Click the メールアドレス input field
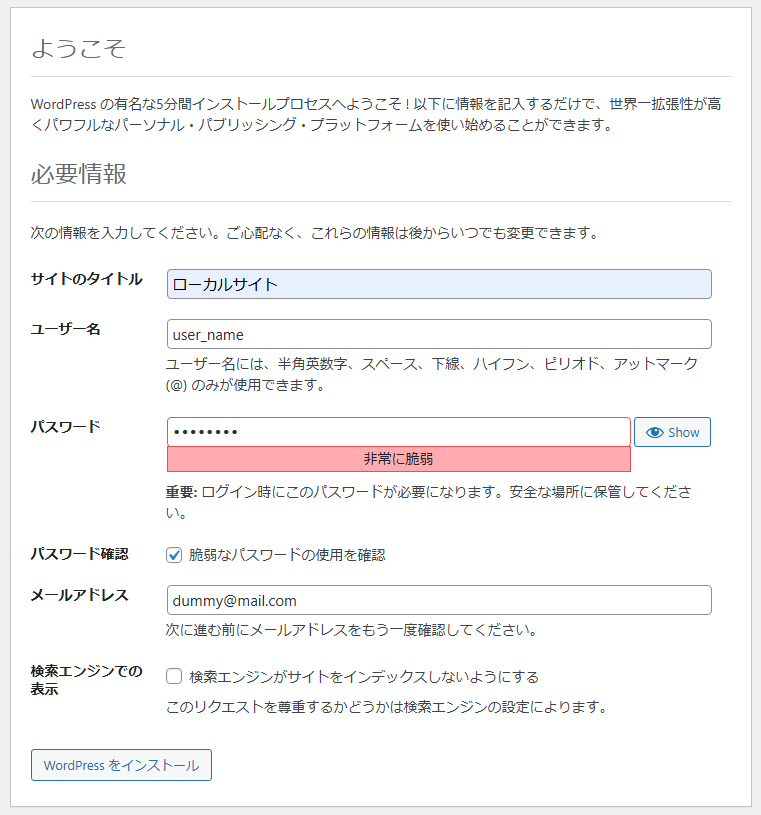 [x=439, y=600]
